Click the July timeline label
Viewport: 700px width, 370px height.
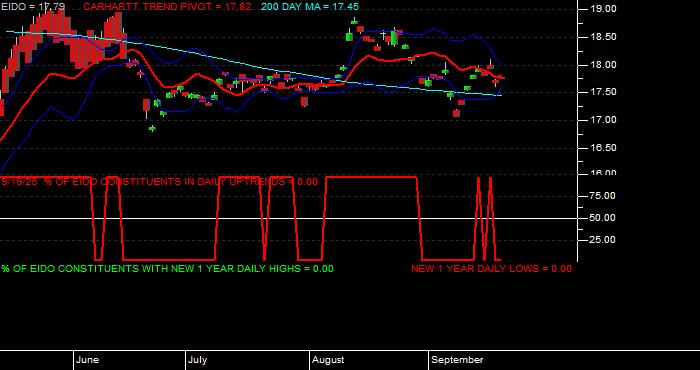(x=197, y=360)
